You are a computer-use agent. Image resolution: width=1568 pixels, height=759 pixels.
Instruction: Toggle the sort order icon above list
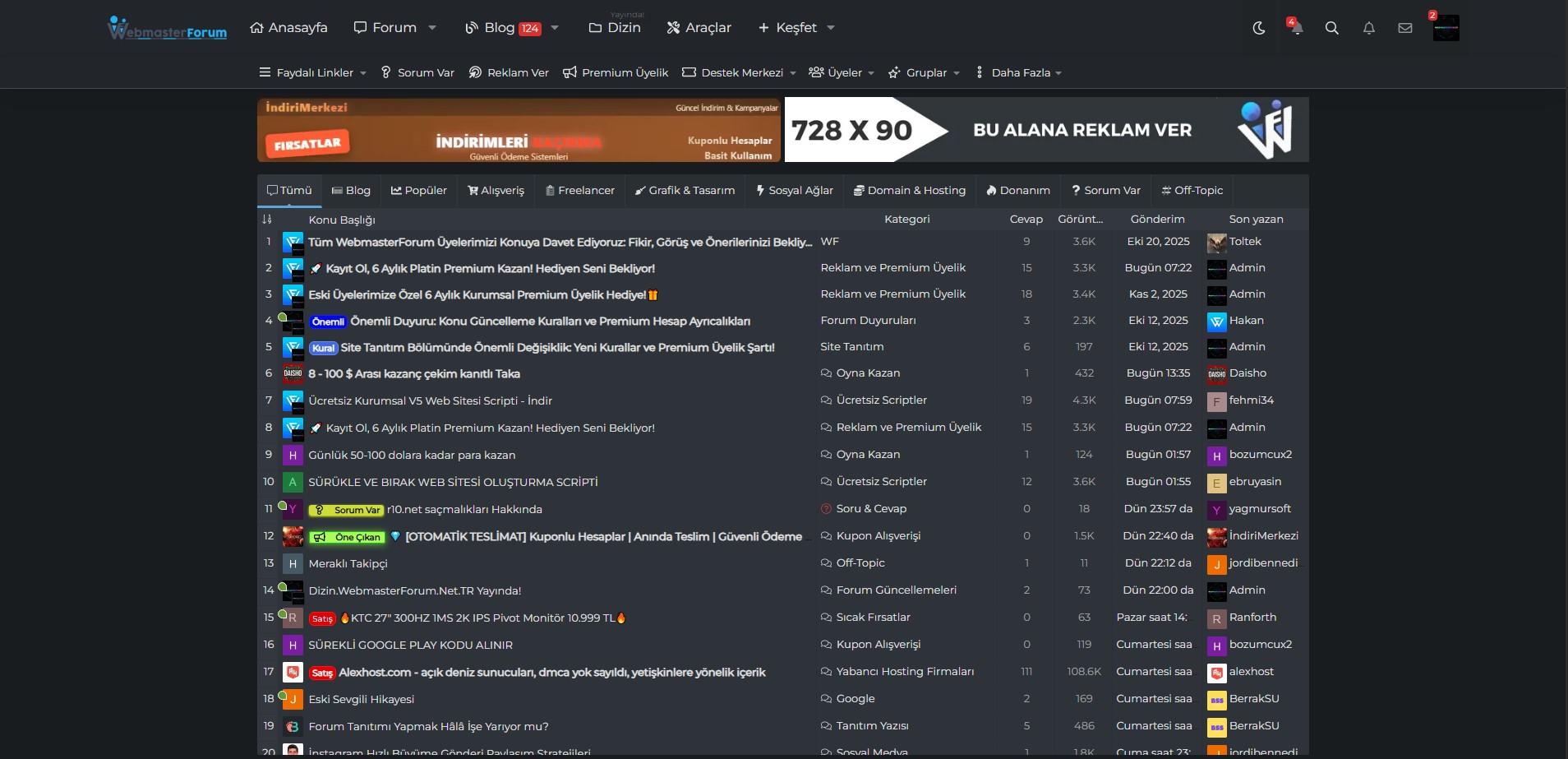pyautogui.click(x=267, y=220)
